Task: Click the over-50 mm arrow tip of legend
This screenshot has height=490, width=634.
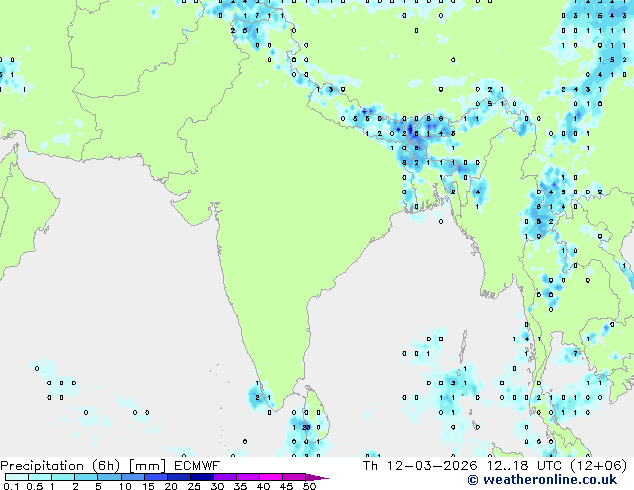Action: coord(317,477)
